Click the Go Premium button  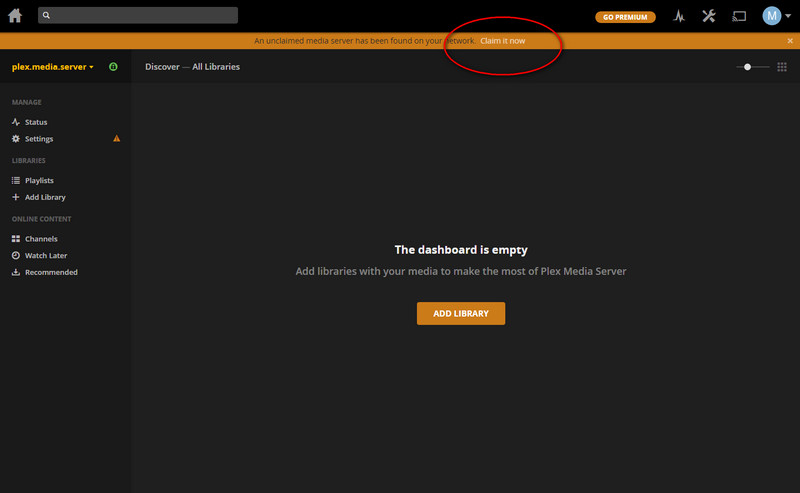[625, 17]
